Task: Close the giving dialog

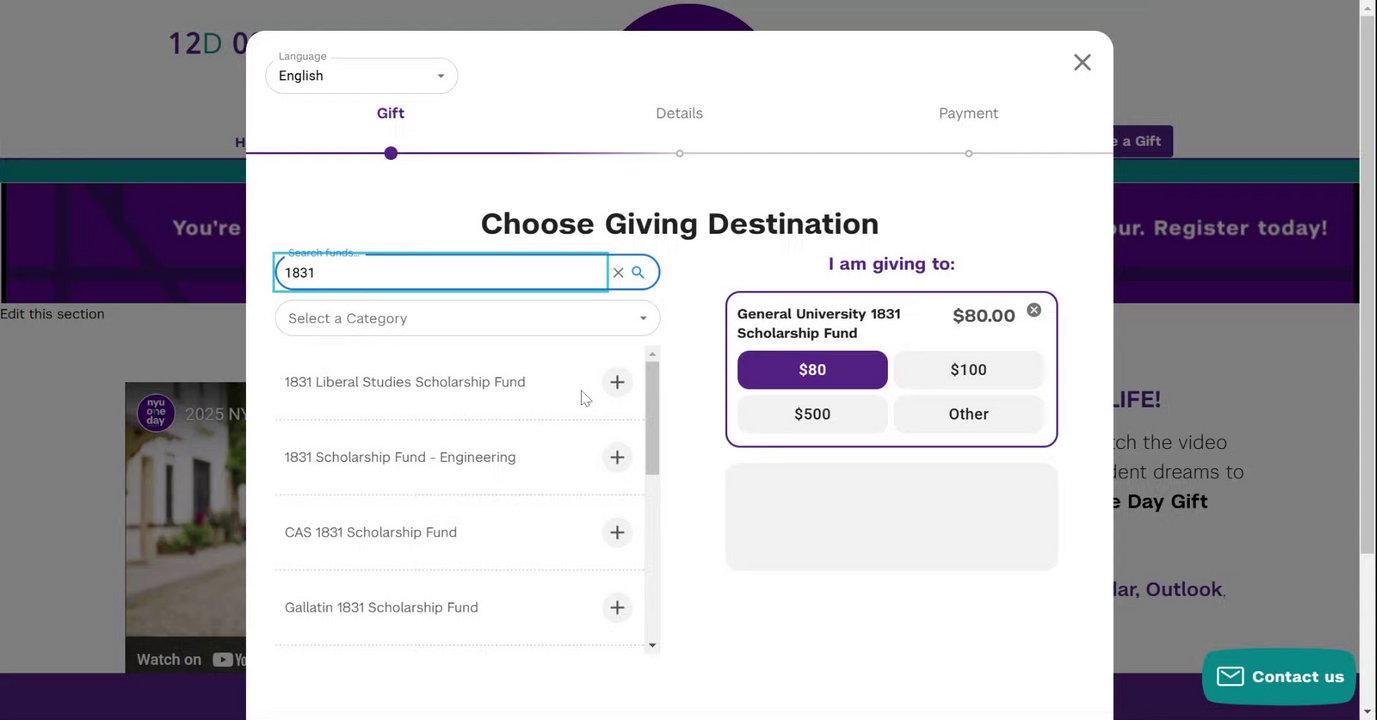Action: pyautogui.click(x=1082, y=62)
